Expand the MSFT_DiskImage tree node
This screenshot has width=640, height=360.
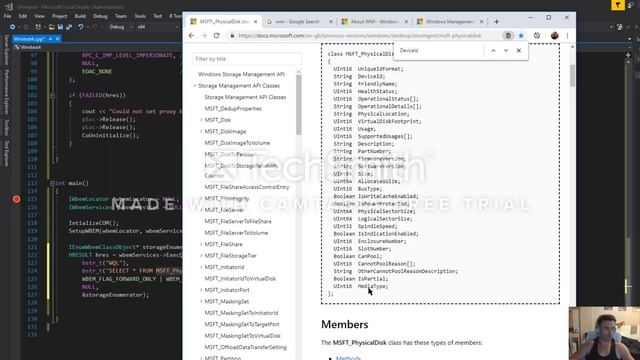[201, 131]
